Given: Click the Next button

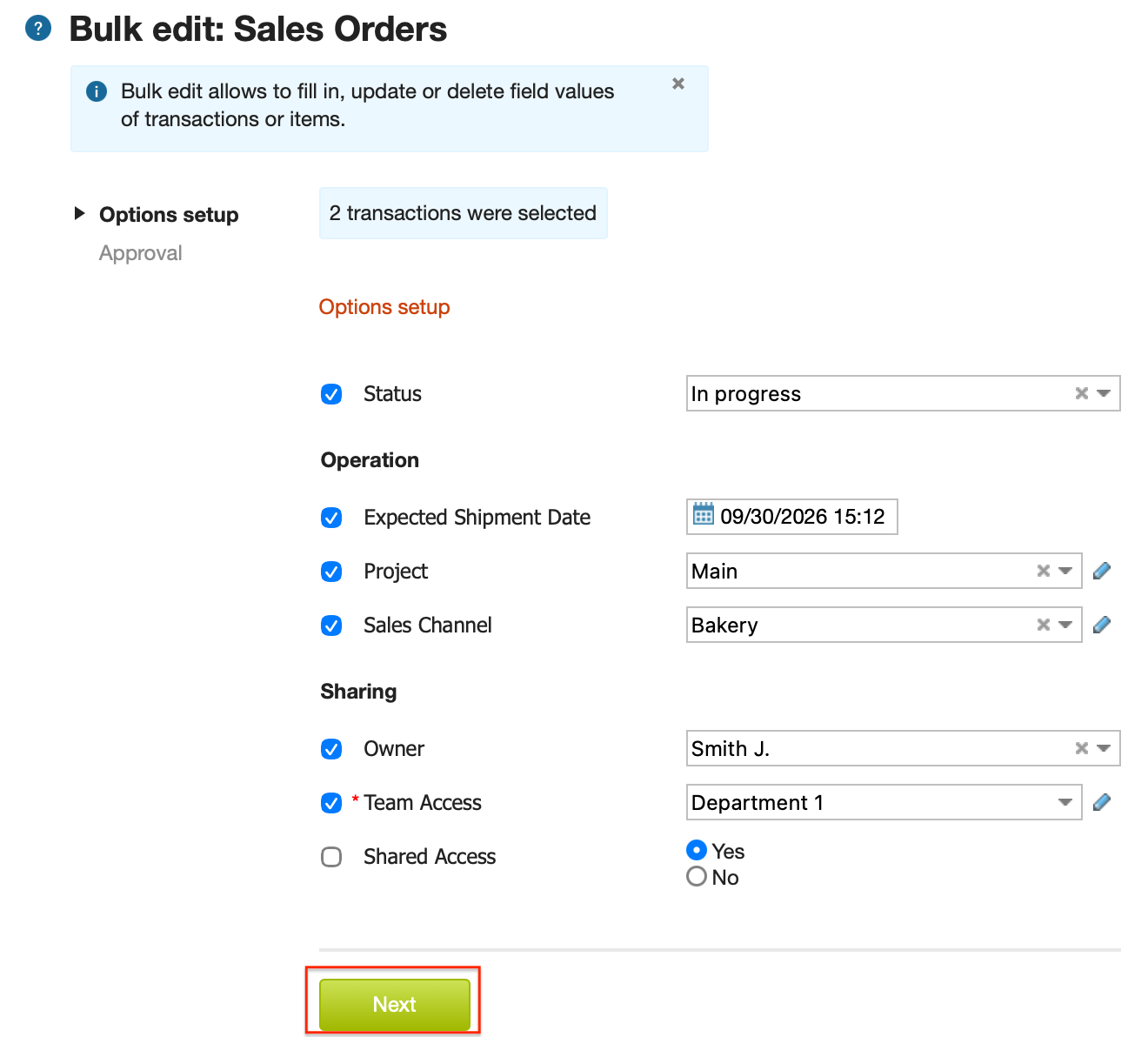Looking at the screenshot, I should pyautogui.click(x=395, y=1005).
